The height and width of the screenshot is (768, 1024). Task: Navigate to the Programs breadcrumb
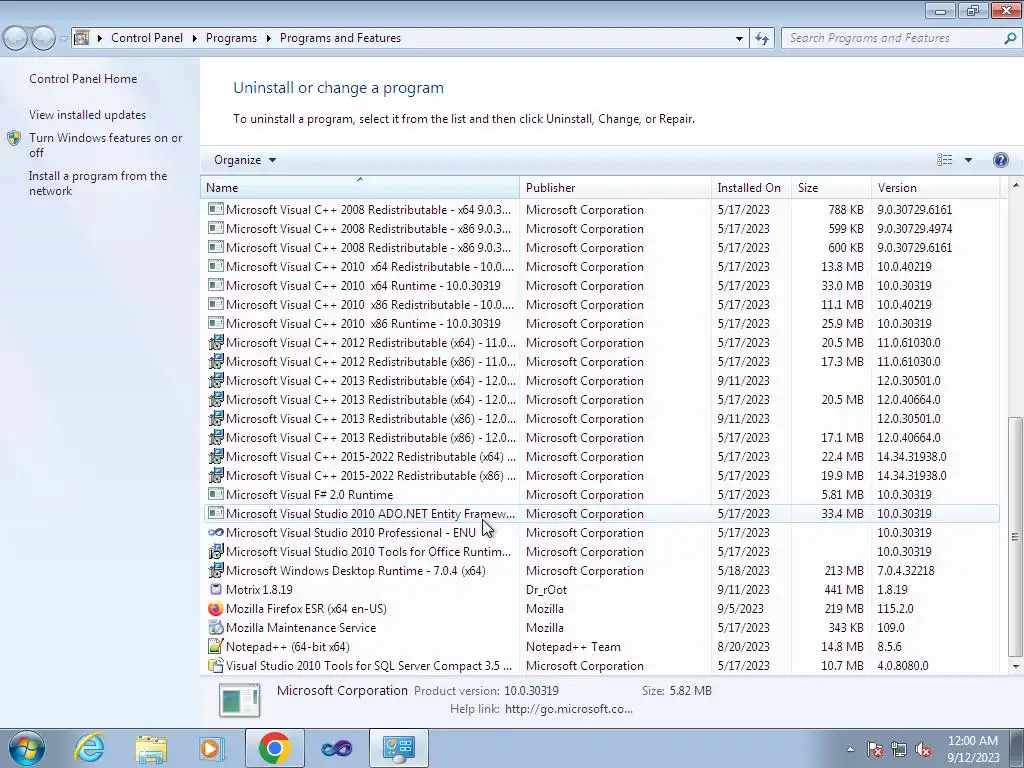(231, 39)
